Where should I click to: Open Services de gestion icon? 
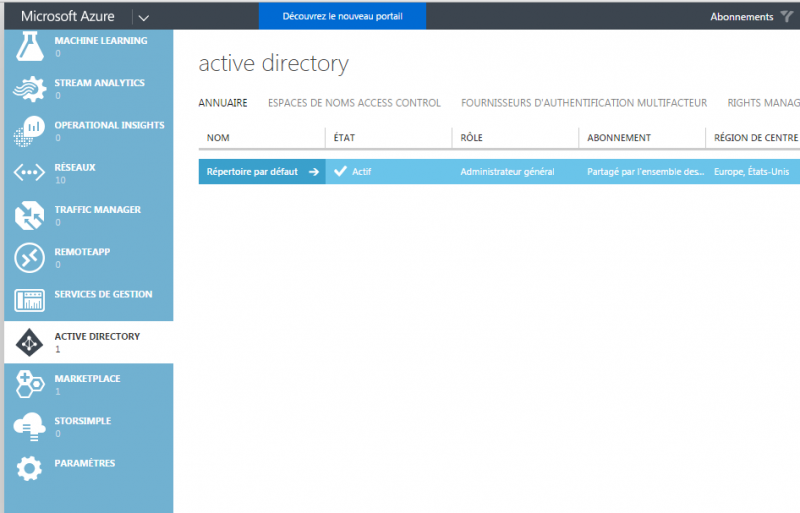click(30, 300)
